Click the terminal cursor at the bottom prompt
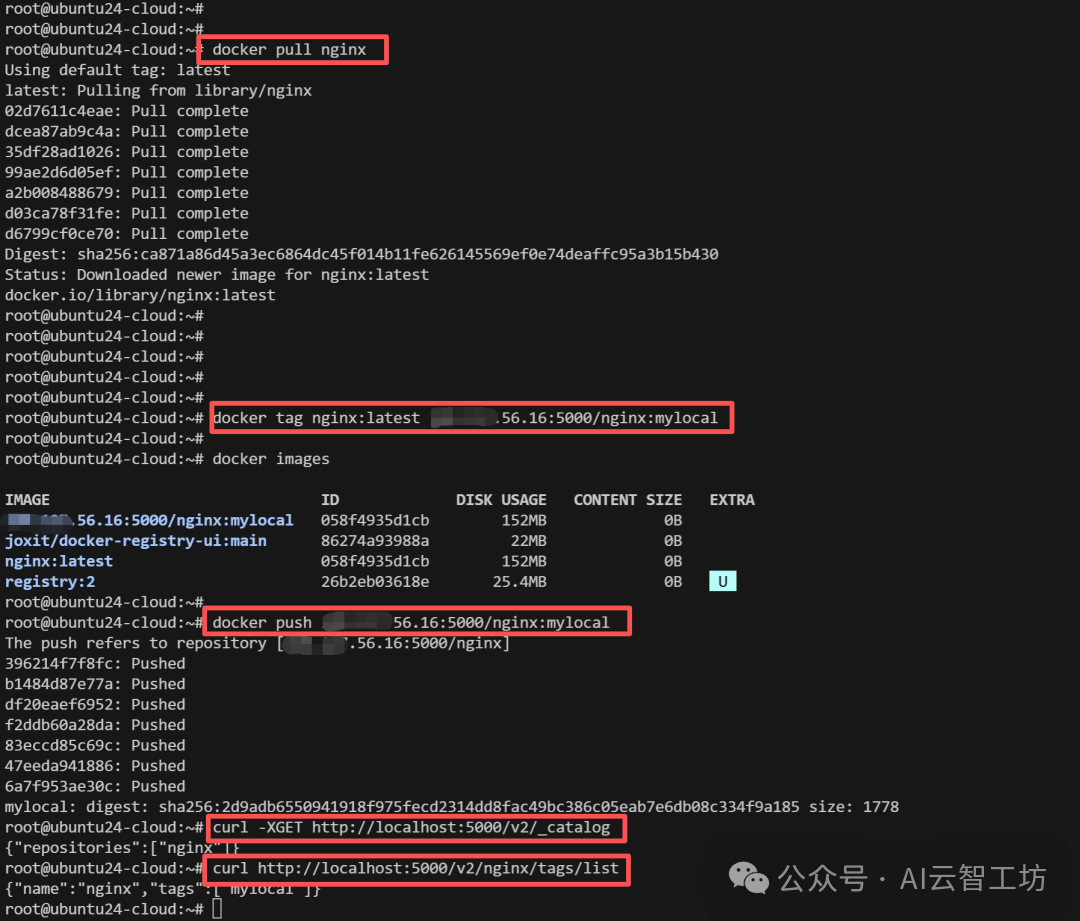The height and width of the screenshot is (921, 1080). tap(216, 909)
